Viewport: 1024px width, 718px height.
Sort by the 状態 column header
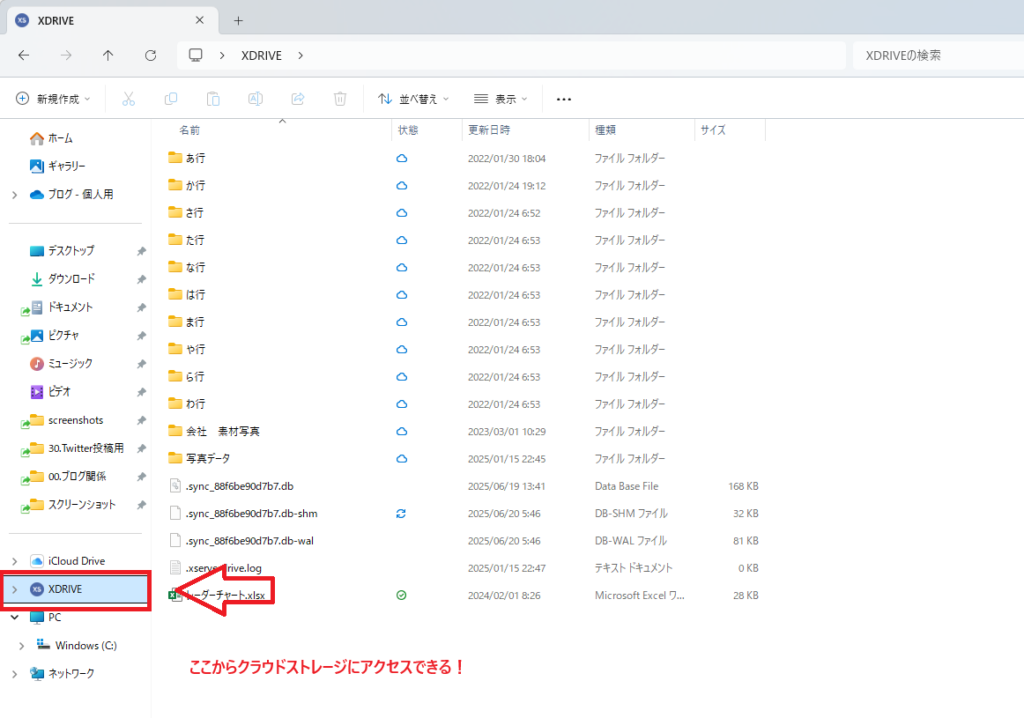click(408, 130)
